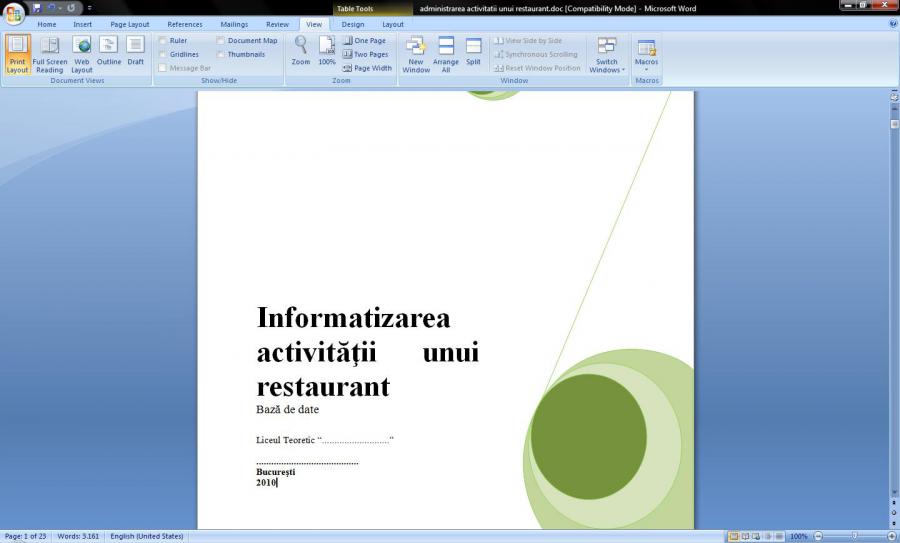Click the zoom slider in status bar
This screenshot has width=900, height=543.
[852, 537]
